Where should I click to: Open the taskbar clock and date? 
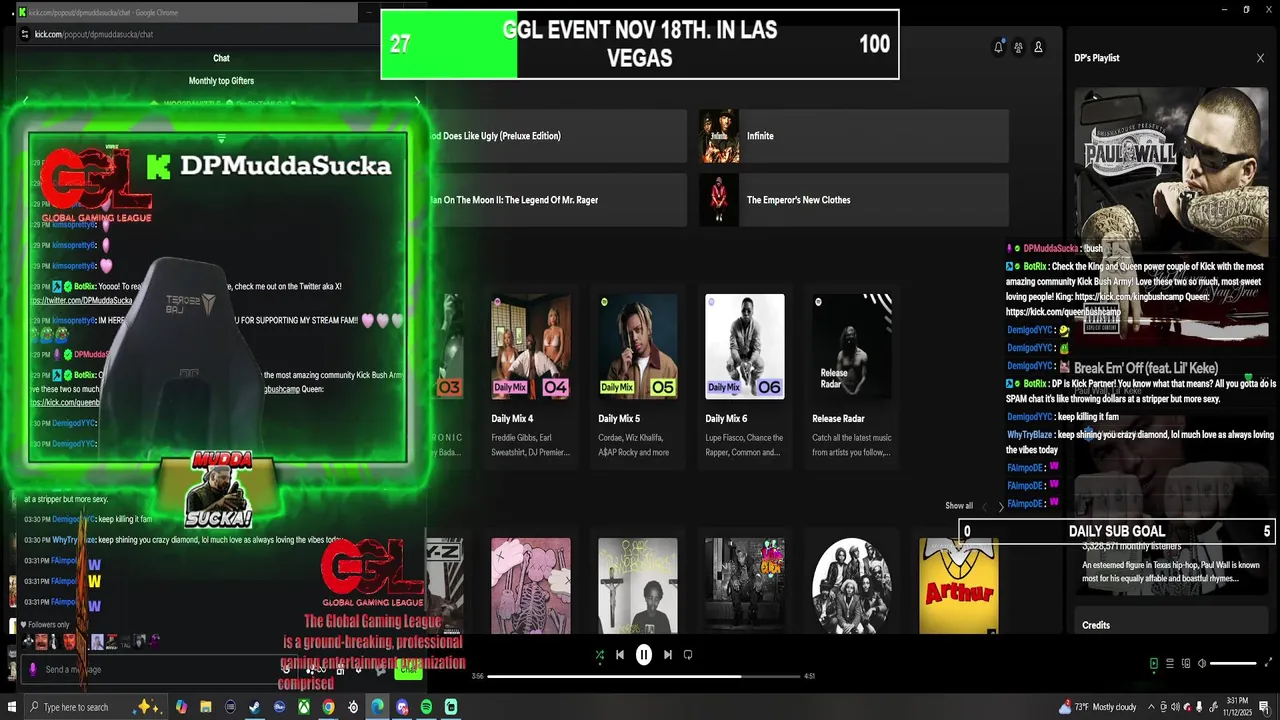pyautogui.click(x=1235, y=707)
